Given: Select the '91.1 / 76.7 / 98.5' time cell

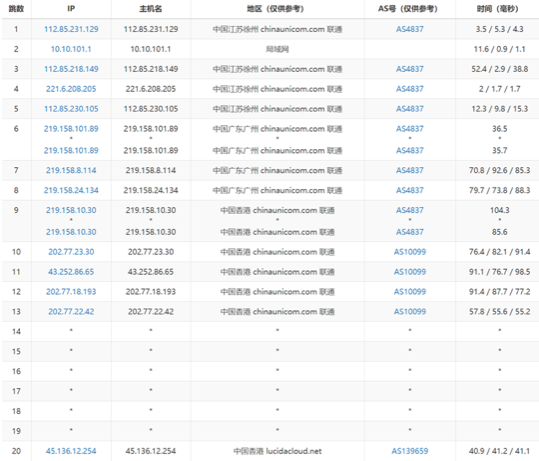Looking at the screenshot, I should click(499, 272).
